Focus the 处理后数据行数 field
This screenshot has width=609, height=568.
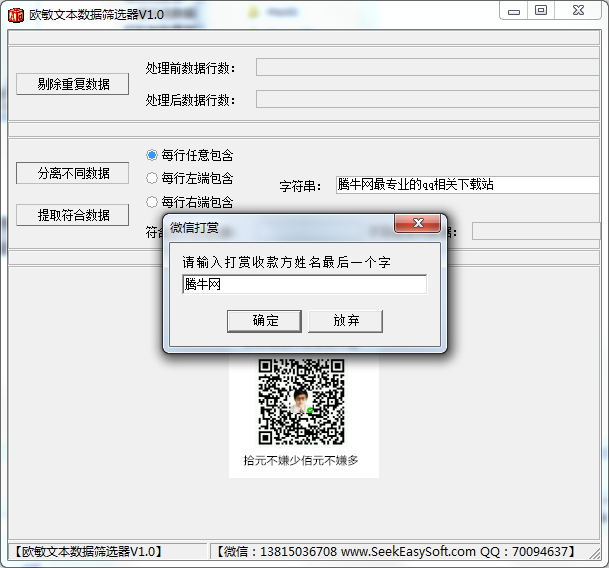pos(428,99)
